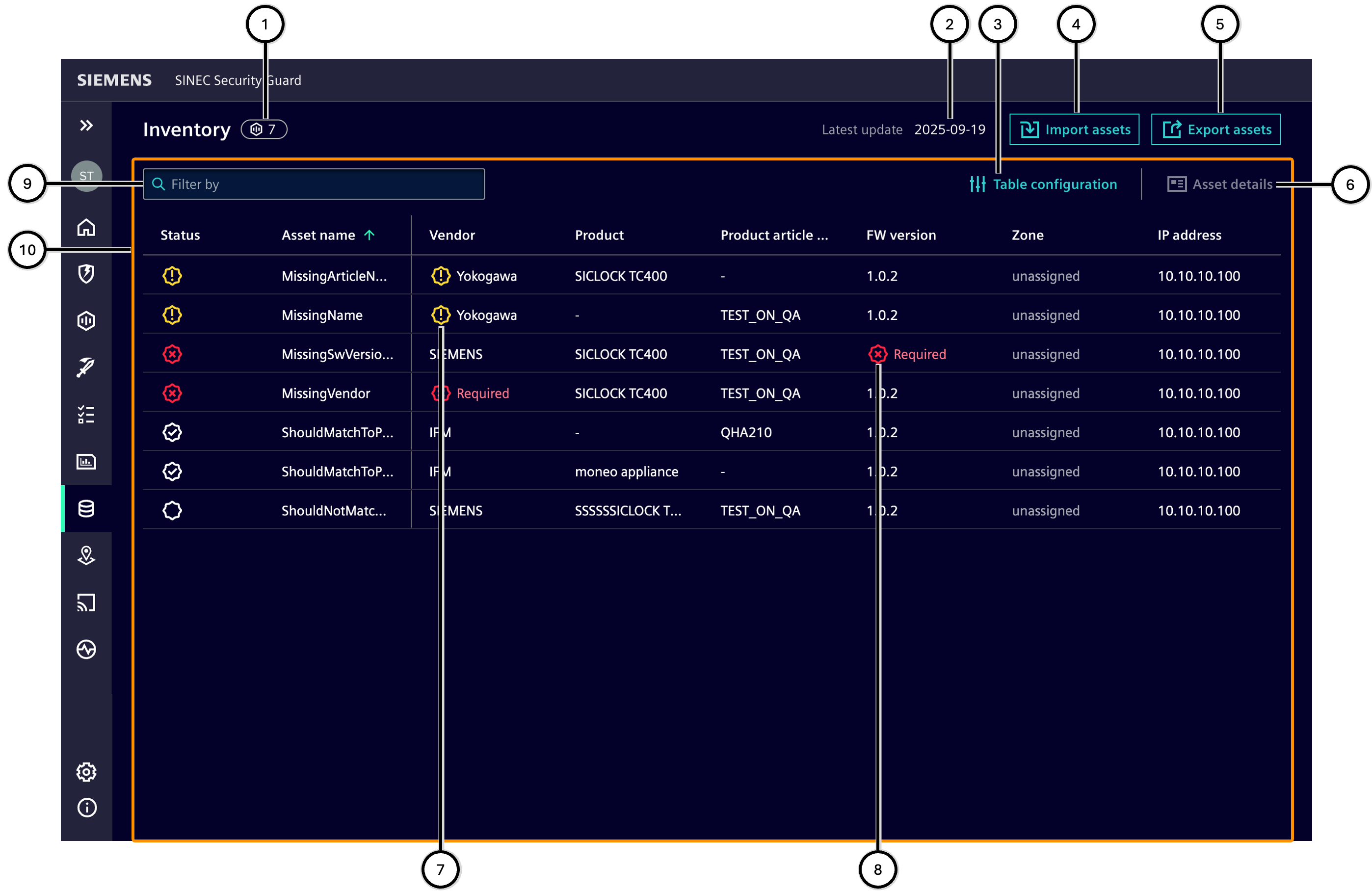Open settings gear in sidebar
Viewport: 1372px width, 892px height.
click(86, 772)
